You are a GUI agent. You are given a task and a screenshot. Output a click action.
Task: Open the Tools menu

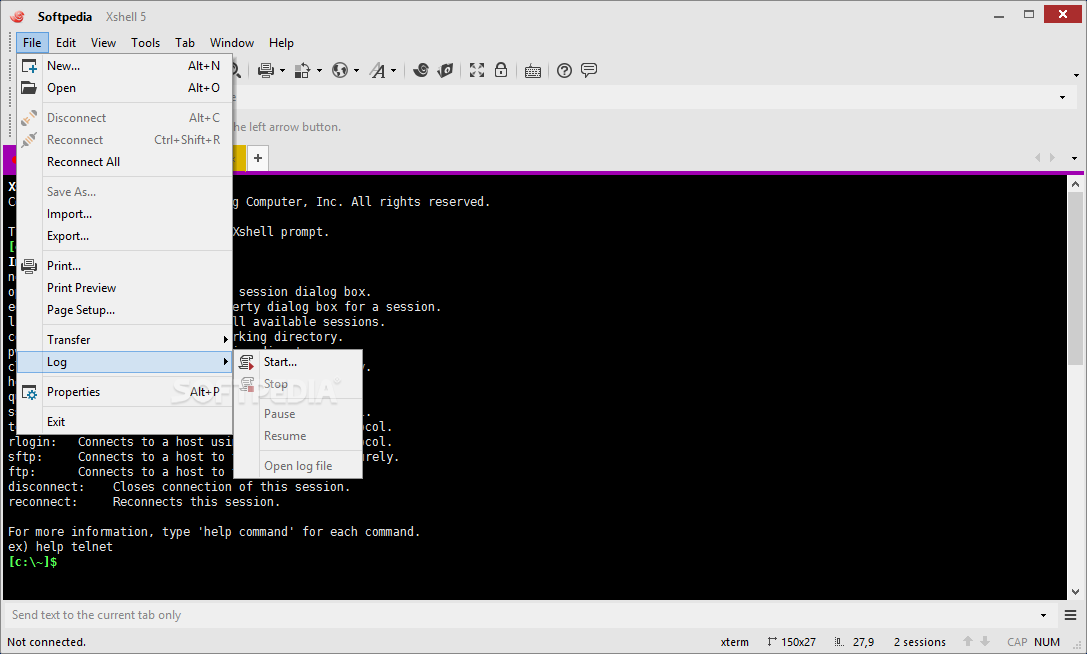pyautogui.click(x=146, y=42)
